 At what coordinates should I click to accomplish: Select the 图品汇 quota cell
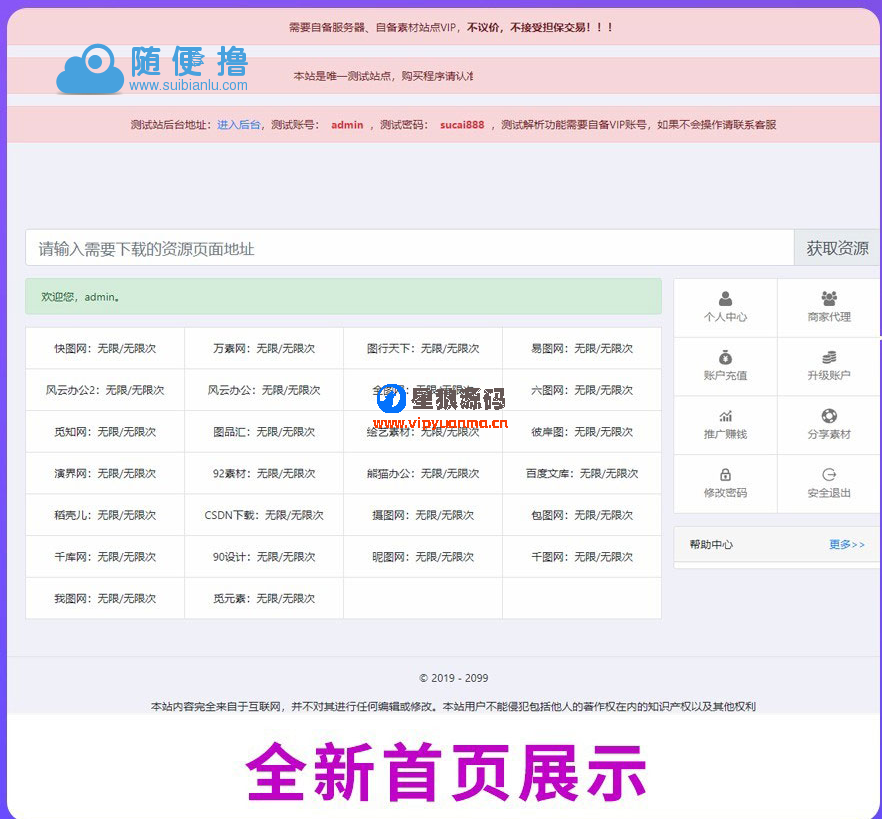264,431
